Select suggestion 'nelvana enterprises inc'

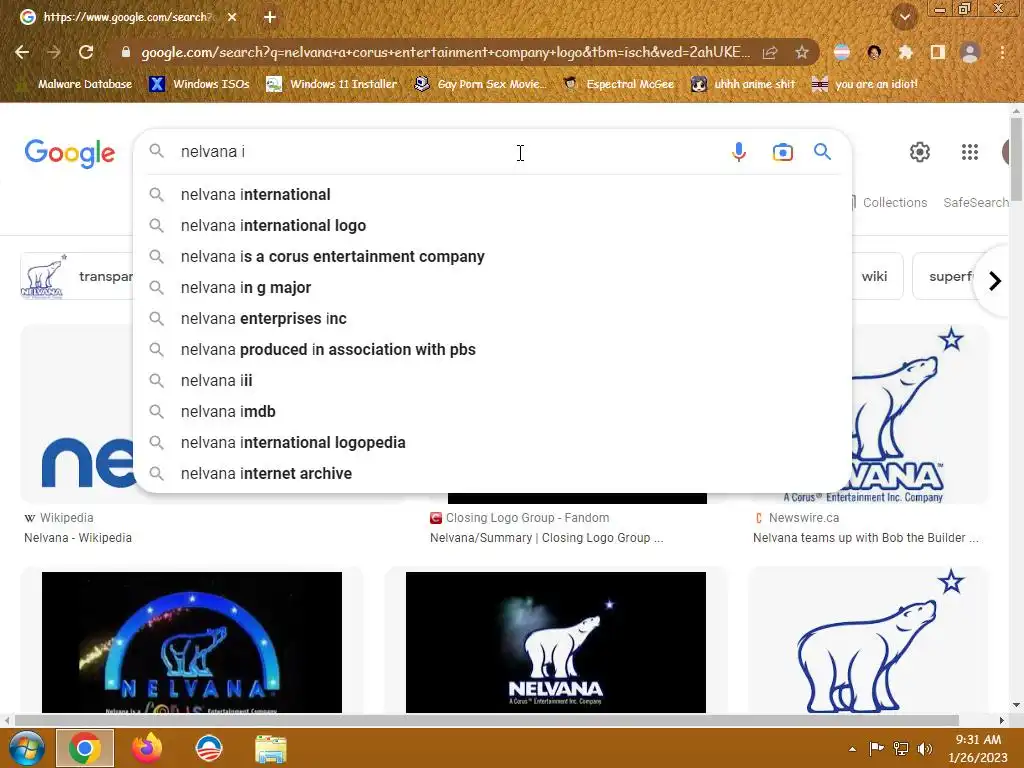coord(493,319)
